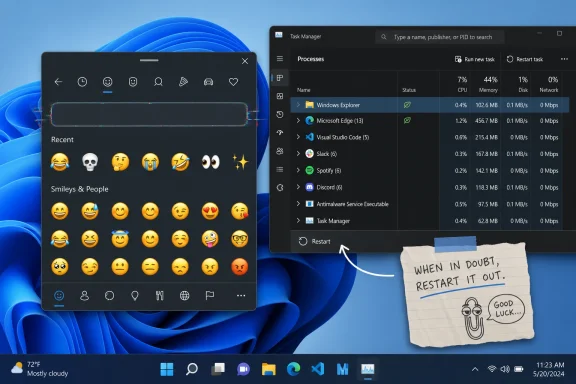Screen dimensions: 576x384
Task: Show hidden system tray icons chevron
Action: click(475, 369)
